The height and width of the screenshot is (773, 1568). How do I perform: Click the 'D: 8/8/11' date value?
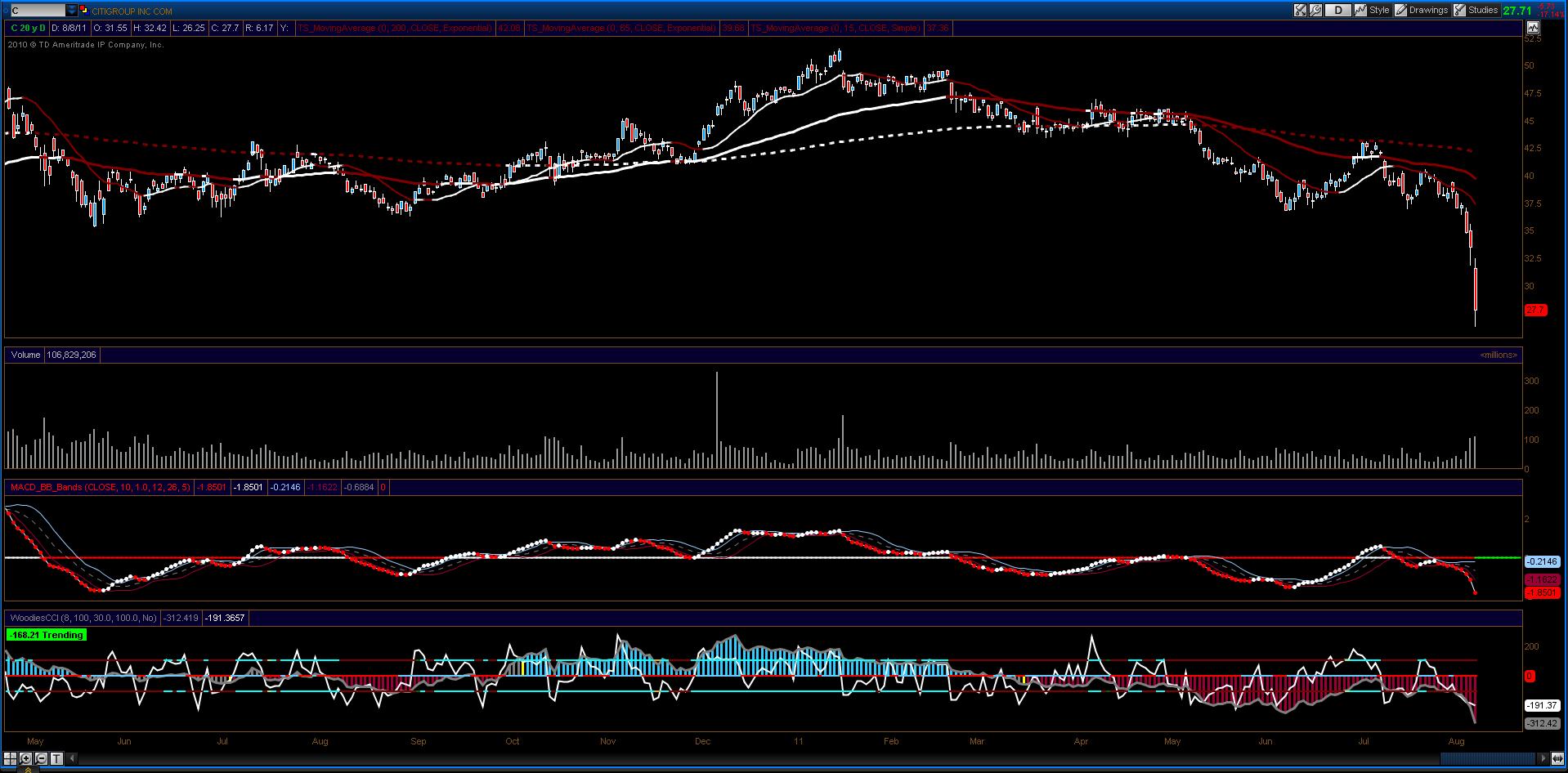[x=67, y=28]
